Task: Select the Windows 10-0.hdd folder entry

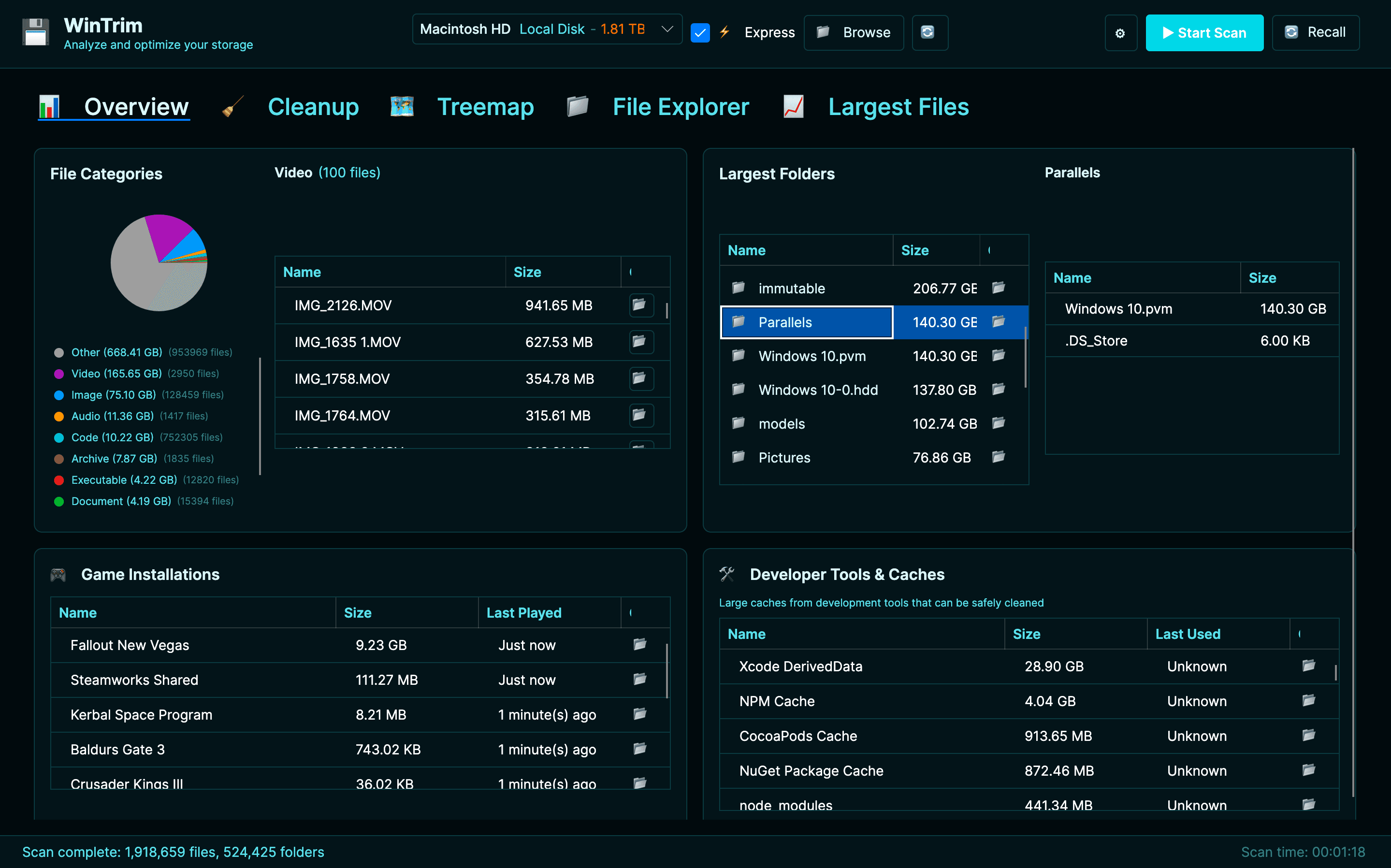Action: point(818,390)
